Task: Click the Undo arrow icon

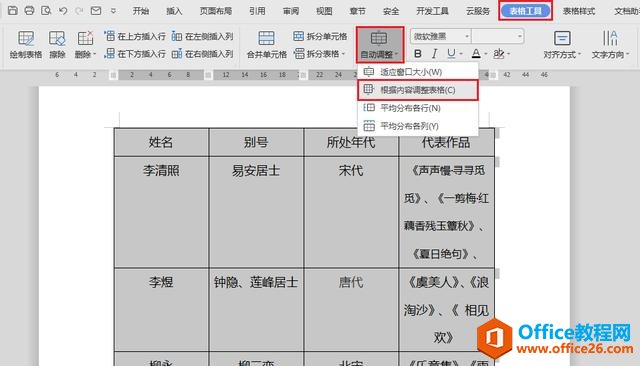Action: tap(63, 10)
